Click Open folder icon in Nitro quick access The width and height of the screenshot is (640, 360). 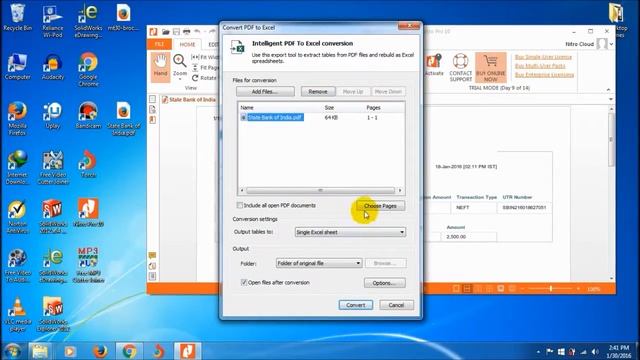click(166, 31)
